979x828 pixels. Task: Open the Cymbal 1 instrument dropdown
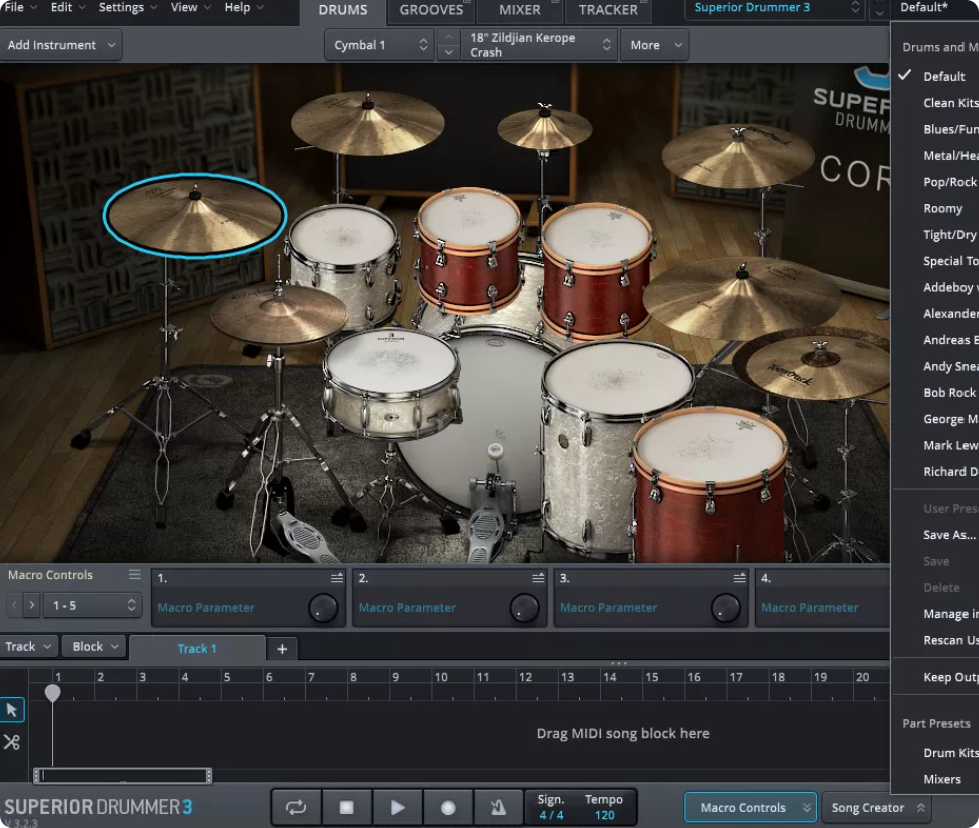[x=380, y=45]
